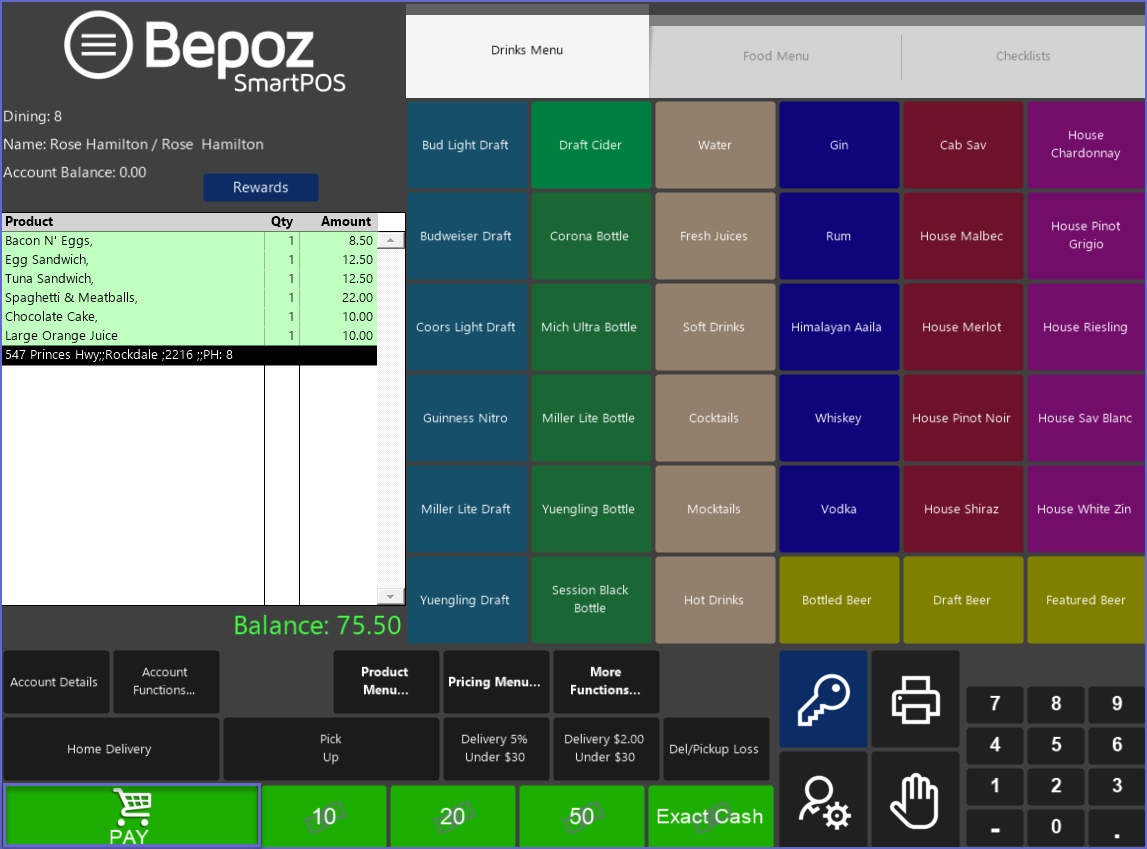
Task: Add House Pinot Noir
Action: click(x=963, y=418)
